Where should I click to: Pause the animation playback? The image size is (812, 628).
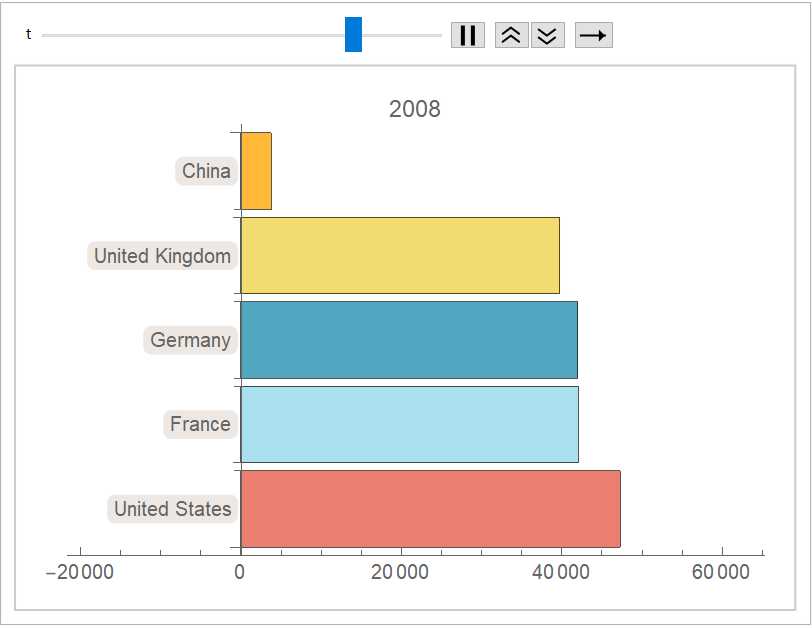pos(467,35)
